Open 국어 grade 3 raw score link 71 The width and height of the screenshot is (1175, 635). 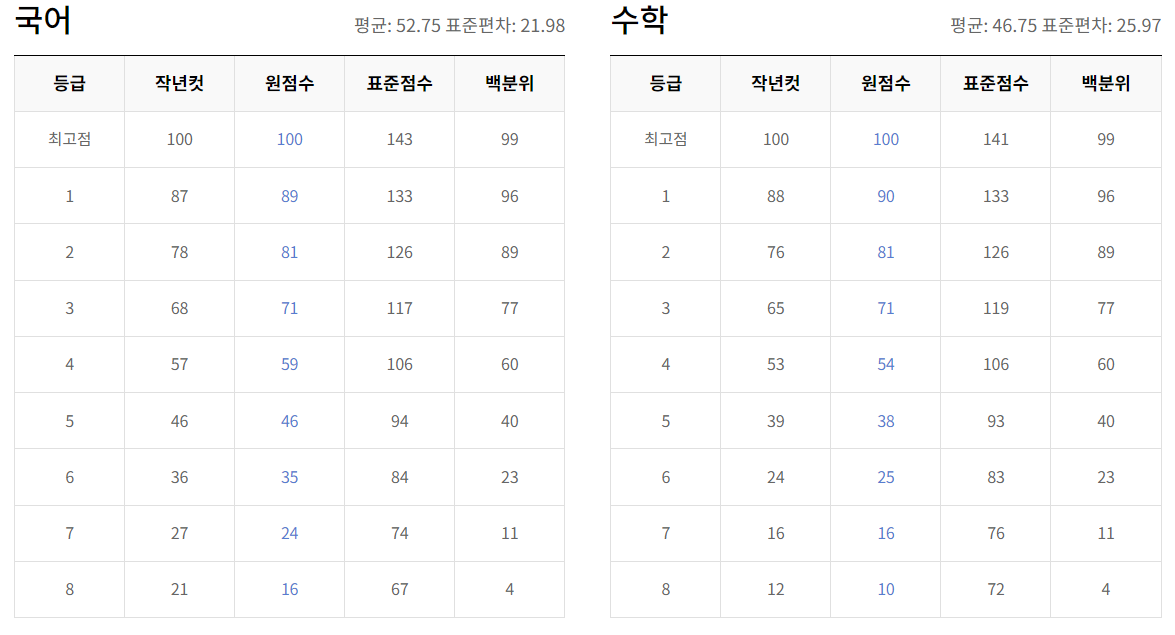(289, 308)
